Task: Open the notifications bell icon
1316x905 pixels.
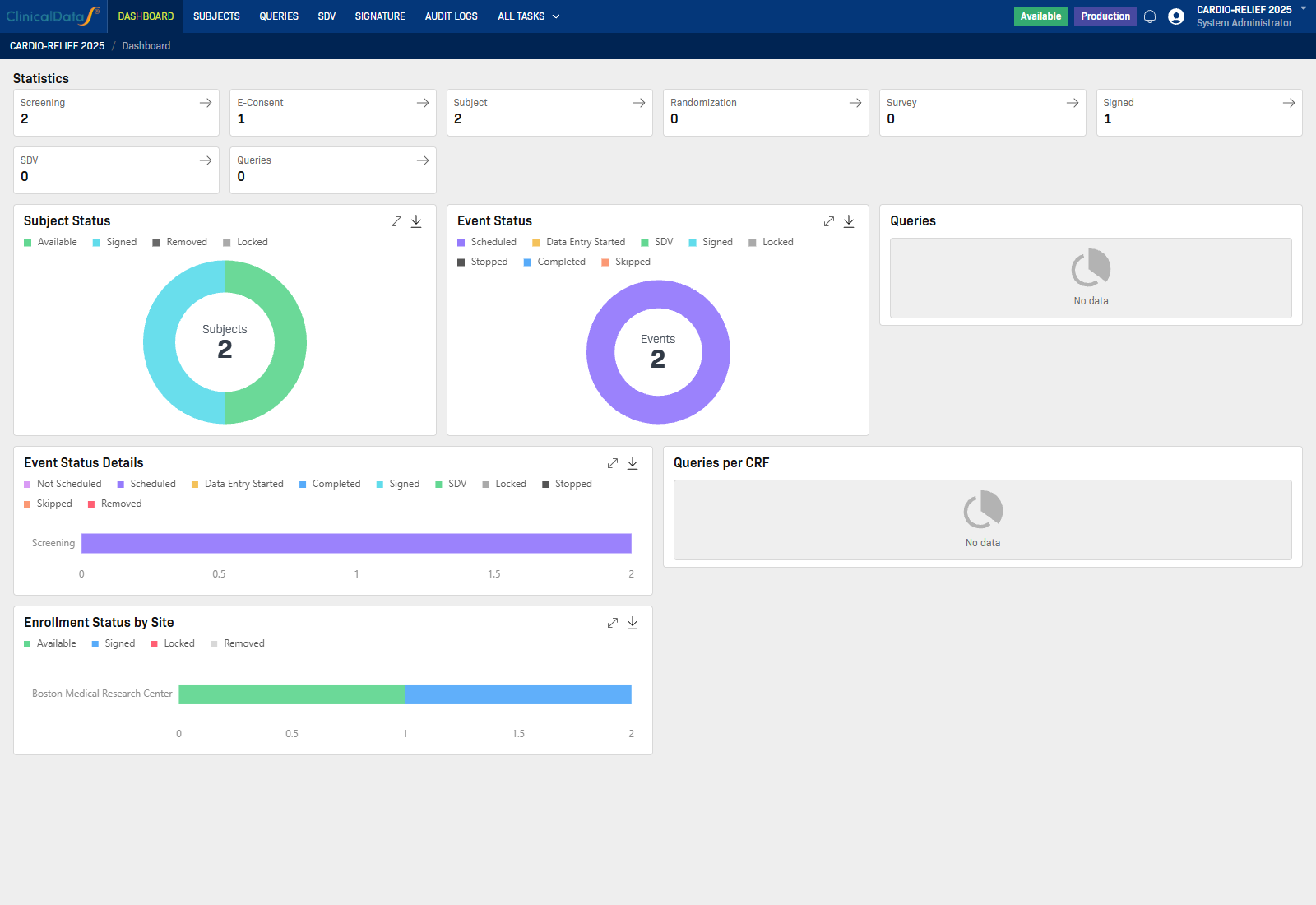Action: click(x=1150, y=16)
